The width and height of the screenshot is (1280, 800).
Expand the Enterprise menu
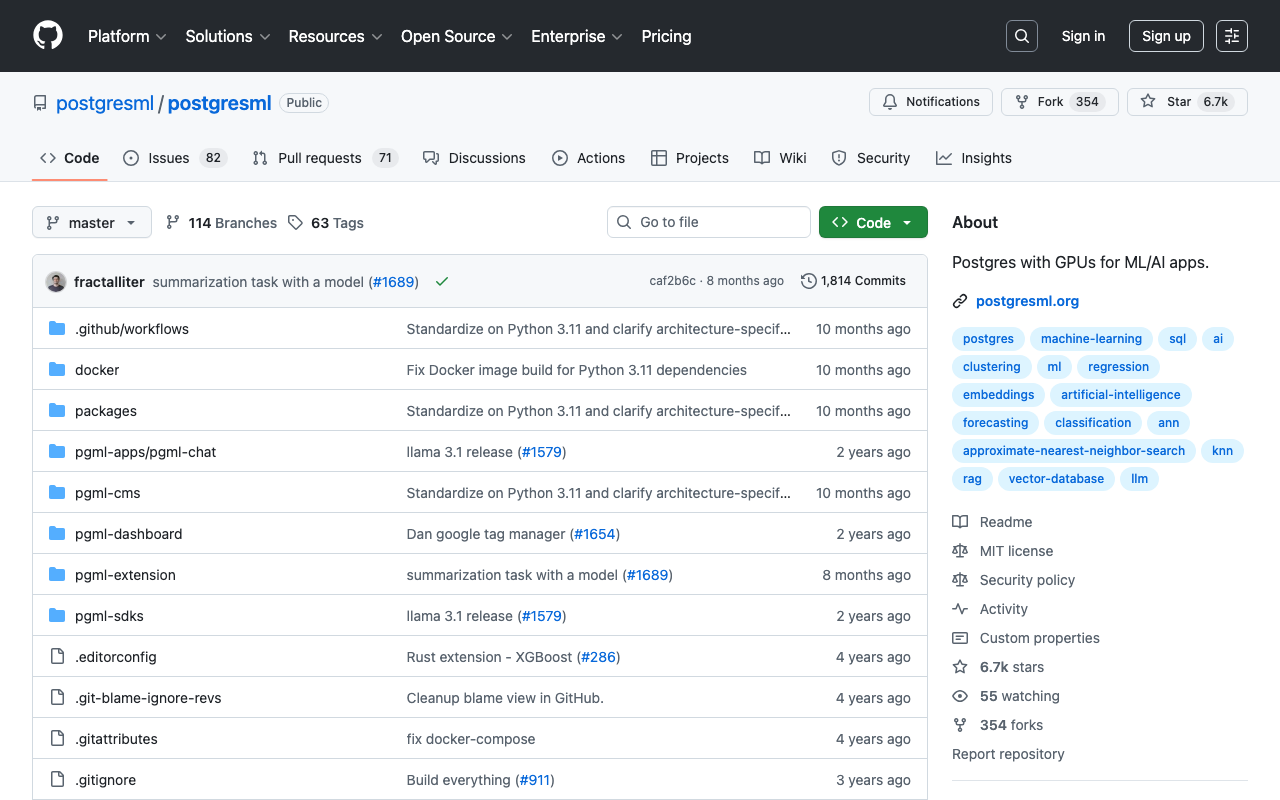(x=577, y=36)
